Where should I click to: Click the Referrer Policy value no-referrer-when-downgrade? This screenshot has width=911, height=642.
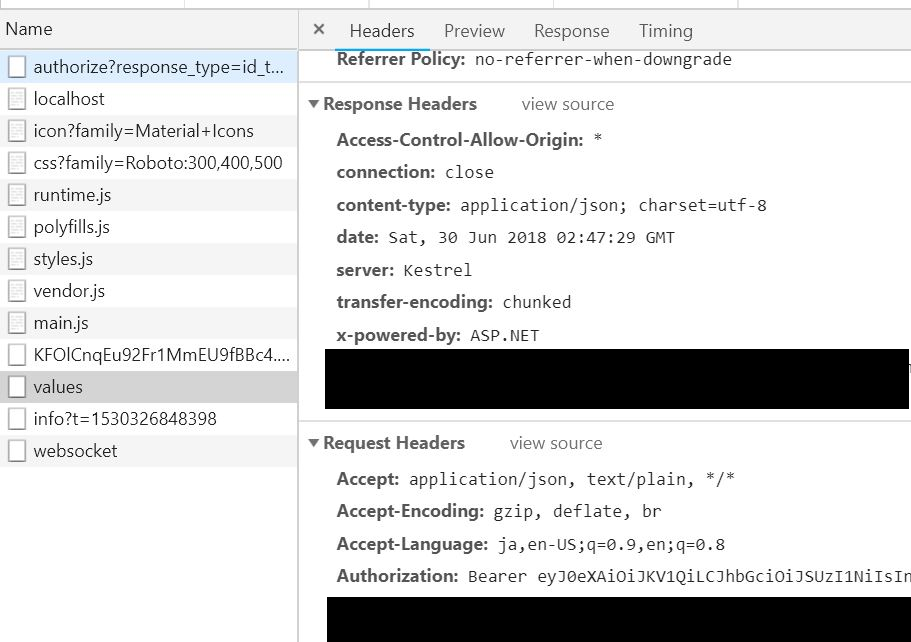[603, 59]
